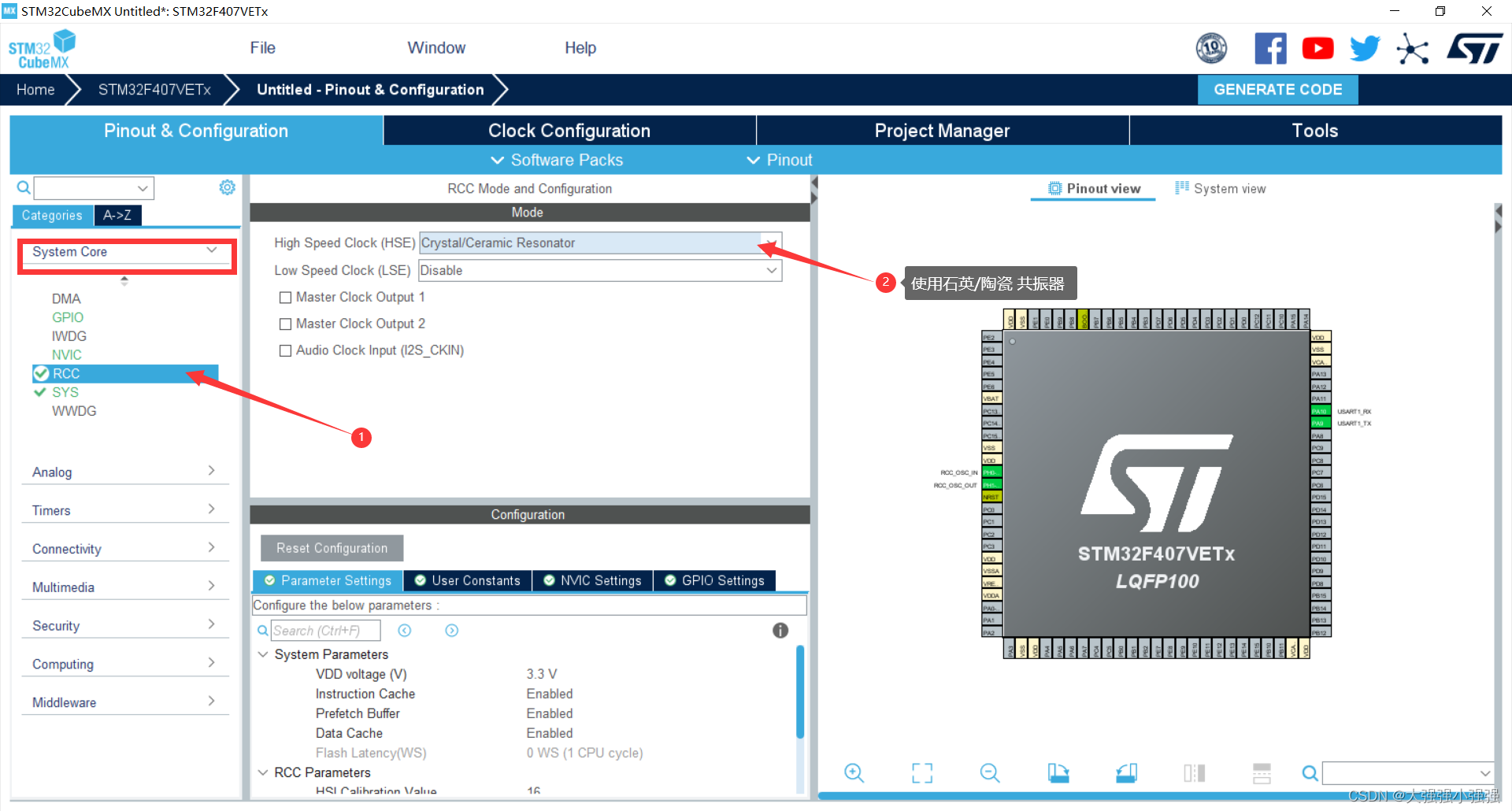Click the STM32CubeMX logo

pyautogui.click(x=42, y=49)
